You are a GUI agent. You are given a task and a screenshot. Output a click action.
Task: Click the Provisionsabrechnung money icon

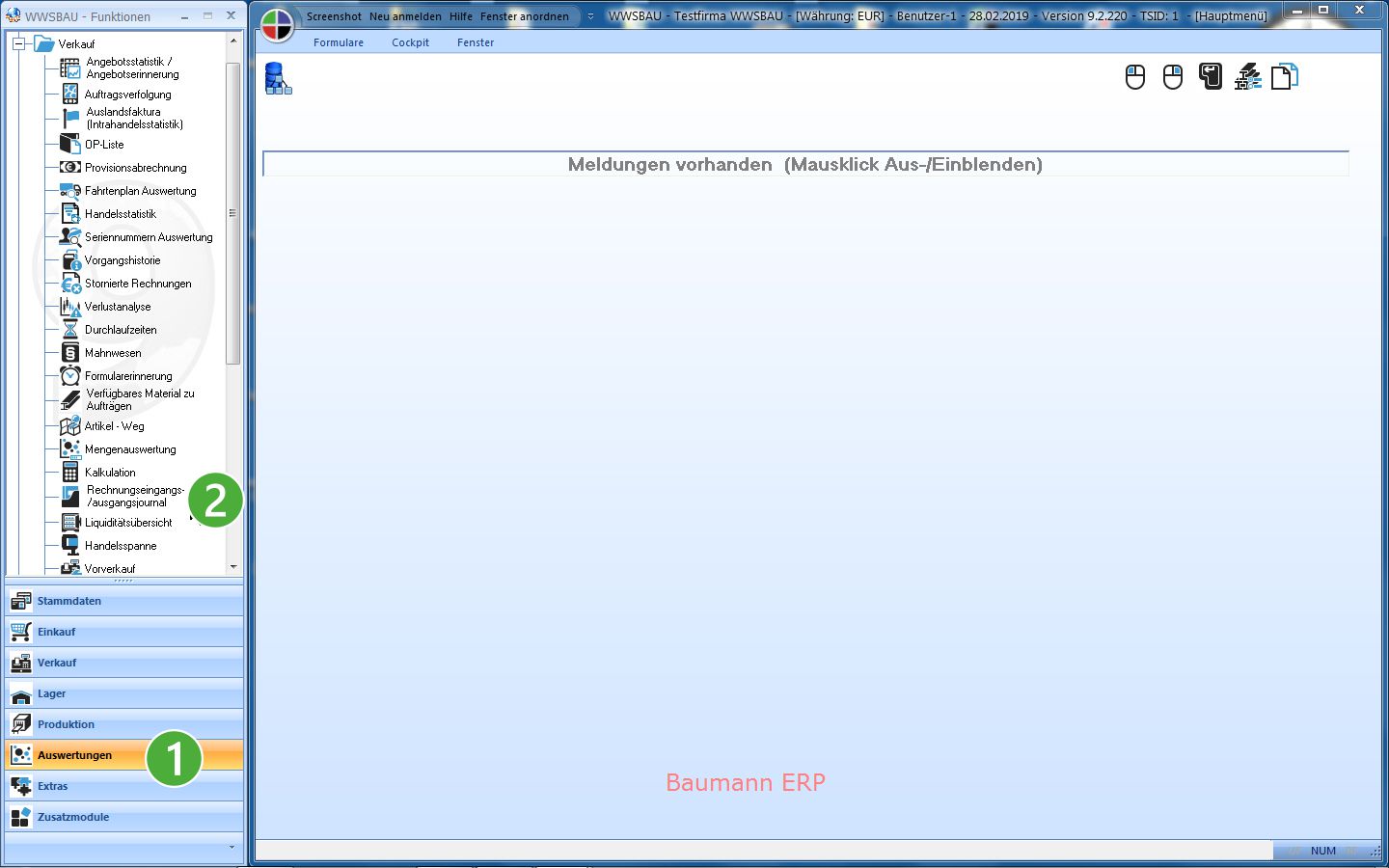pyautogui.click(x=70, y=167)
